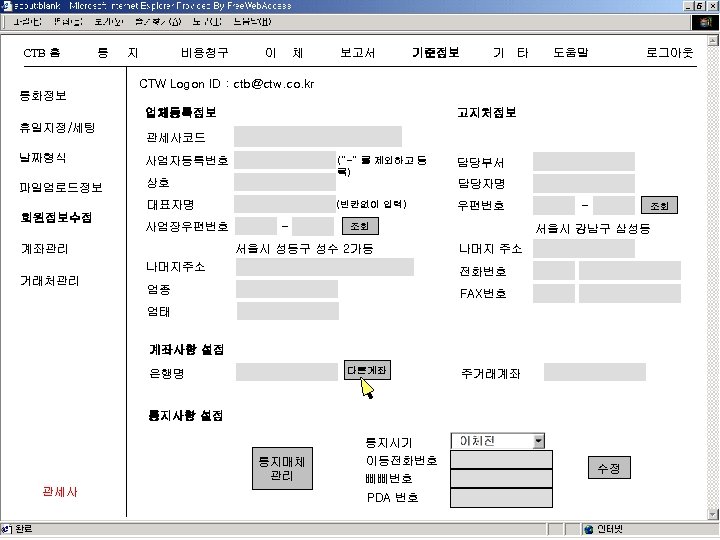
Task: Open the 기준정보 navigation tab
Action: coord(436,53)
